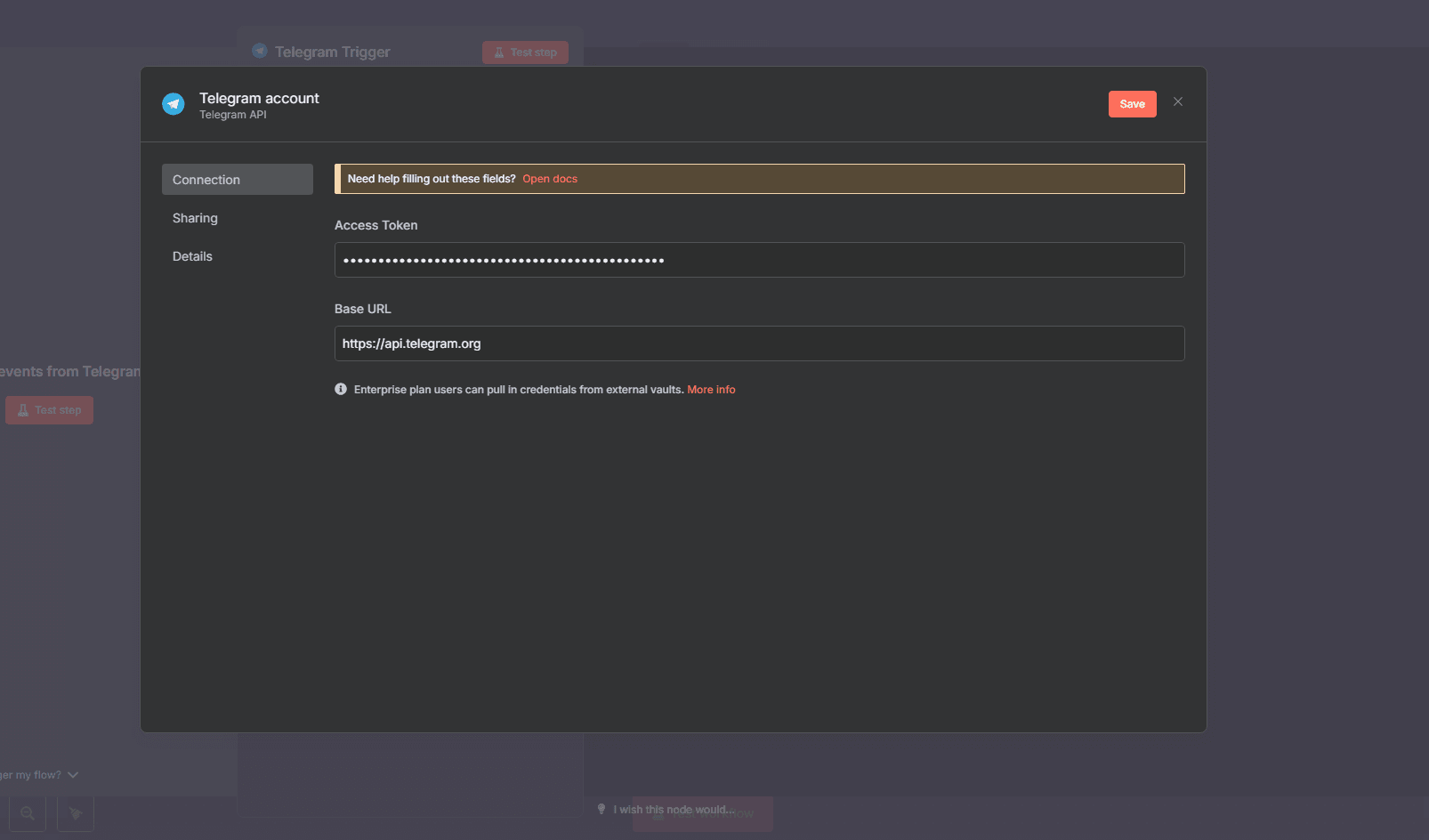This screenshot has height=840, width=1429.
Task: Follow the More info link
Action: click(711, 390)
